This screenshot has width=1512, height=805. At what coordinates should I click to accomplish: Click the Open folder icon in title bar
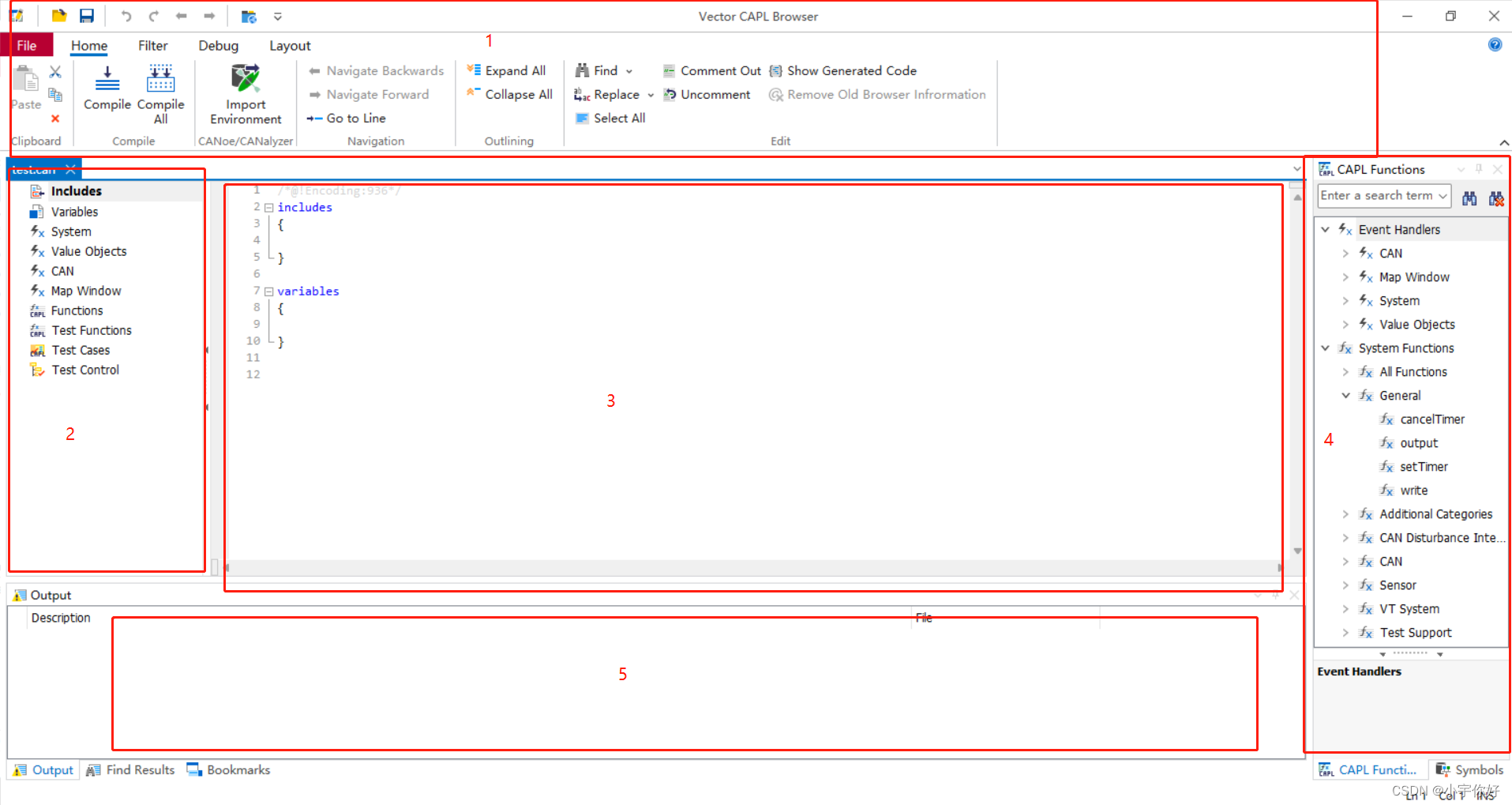[x=59, y=16]
